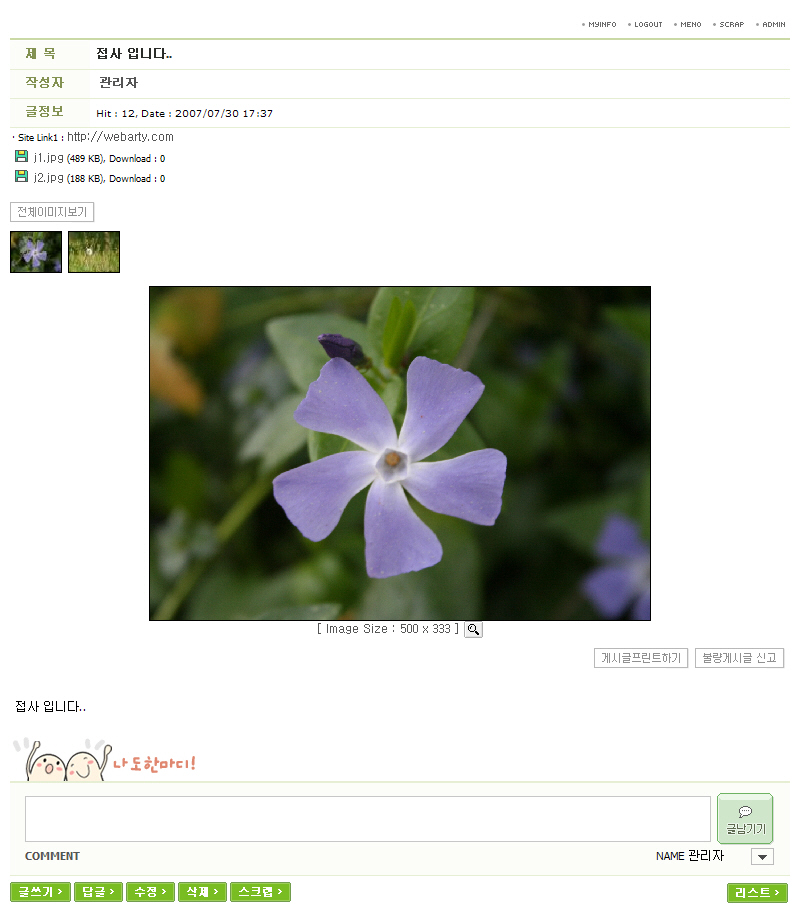Click the 게시글프린트하기 print button
The height and width of the screenshot is (920, 800).
pos(641,658)
